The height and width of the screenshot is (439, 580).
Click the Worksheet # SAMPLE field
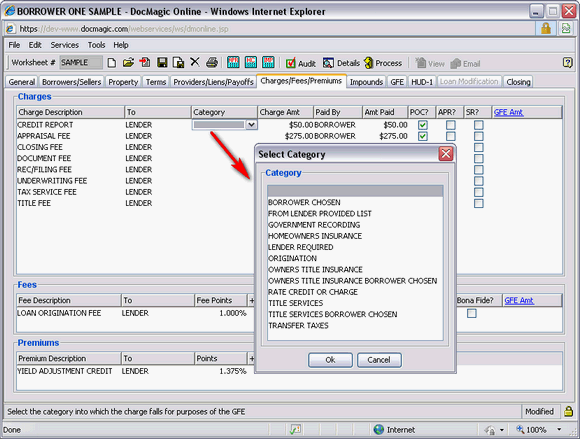click(81, 63)
